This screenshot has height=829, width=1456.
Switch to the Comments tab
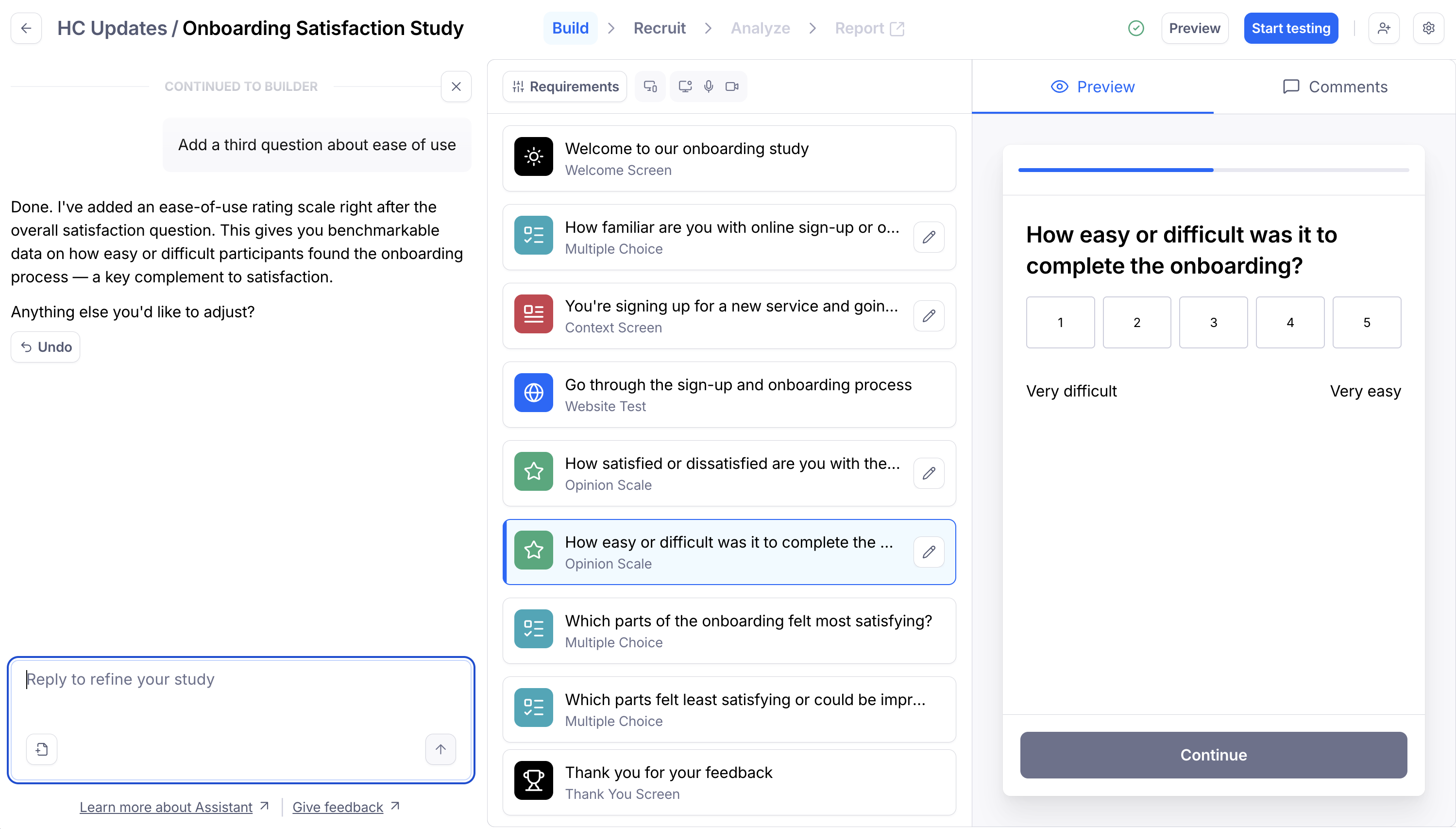click(x=1335, y=86)
